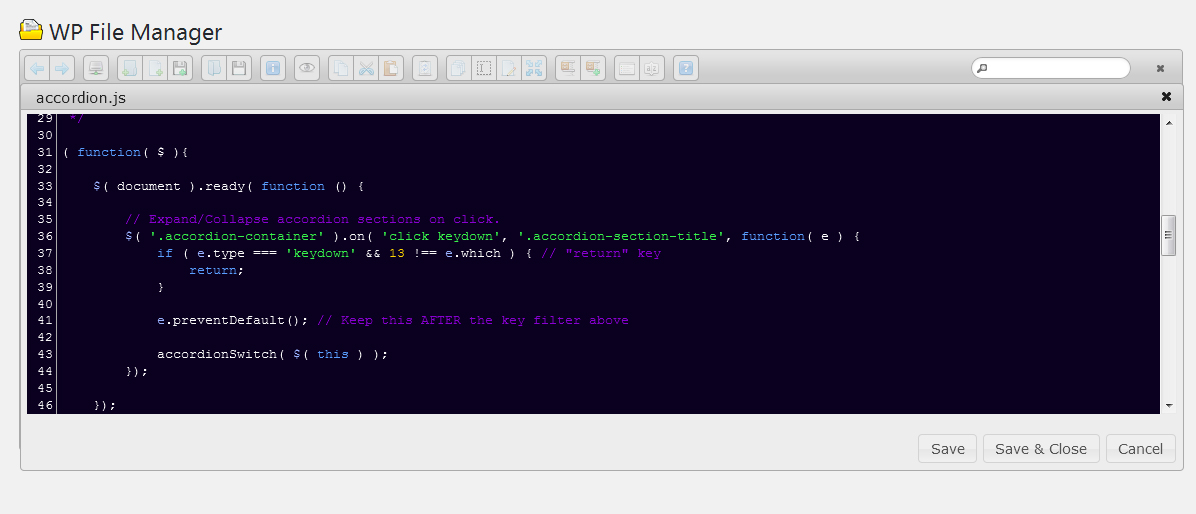Click the scissors cut icon
The image size is (1196, 514).
pyautogui.click(x=366, y=68)
